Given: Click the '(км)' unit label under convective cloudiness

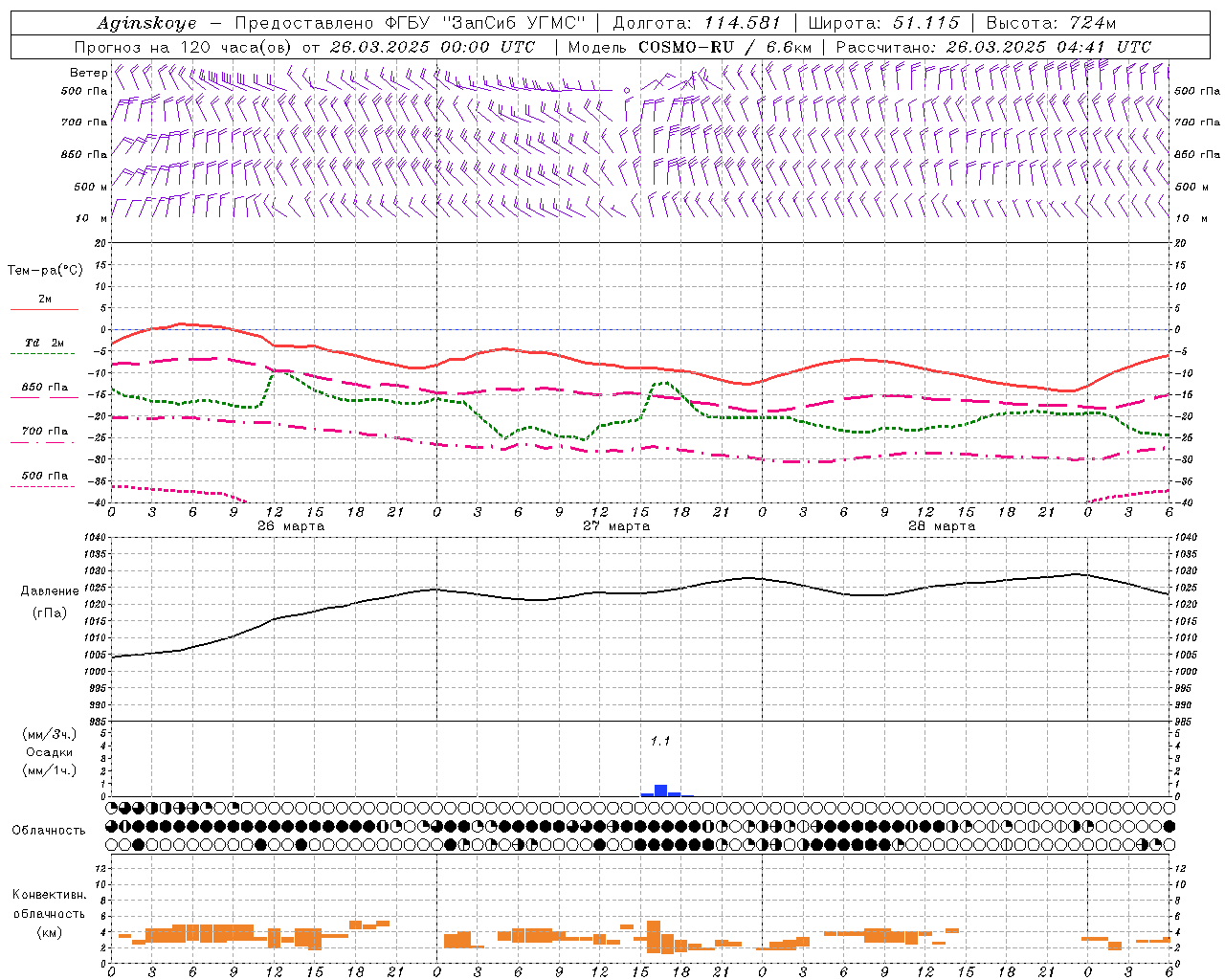Looking at the screenshot, I should pyautogui.click(x=50, y=932).
